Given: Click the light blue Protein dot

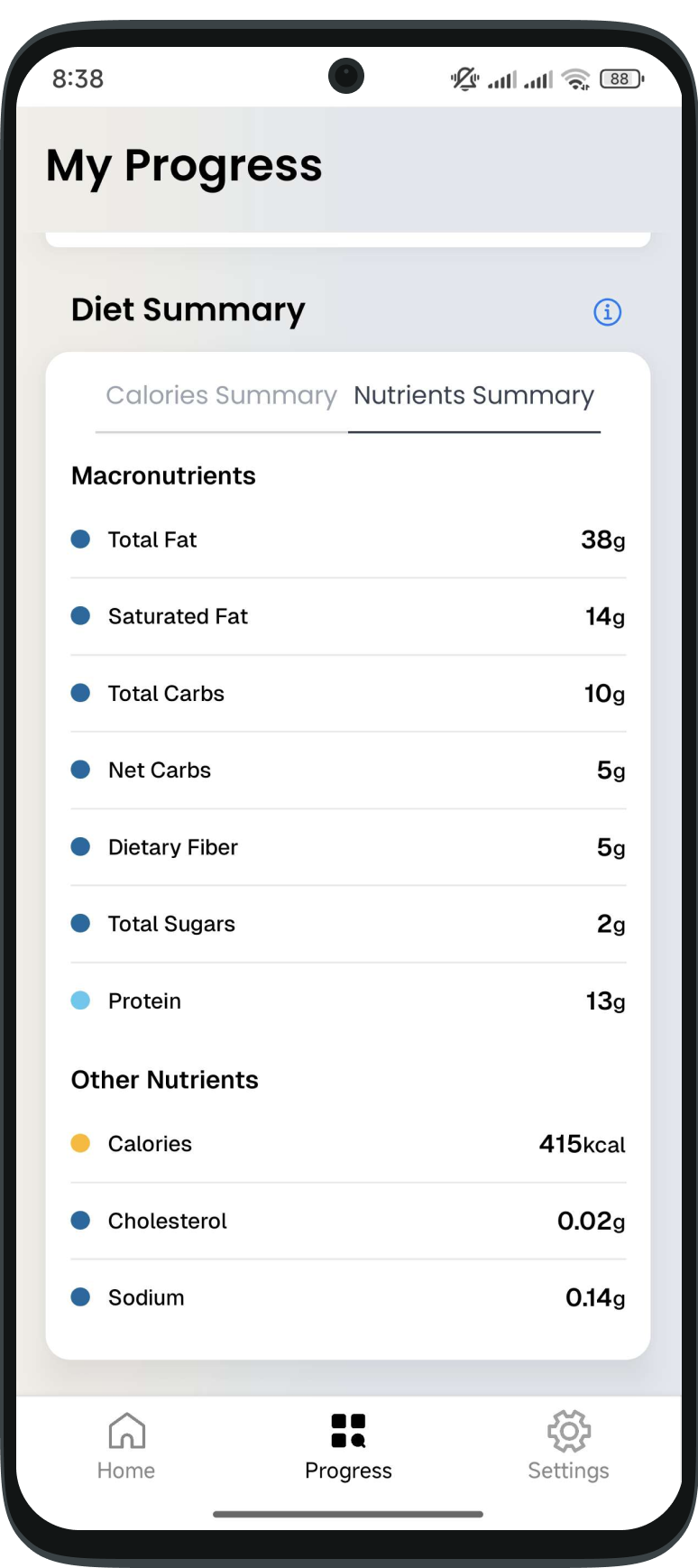Looking at the screenshot, I should point(80,1000).
